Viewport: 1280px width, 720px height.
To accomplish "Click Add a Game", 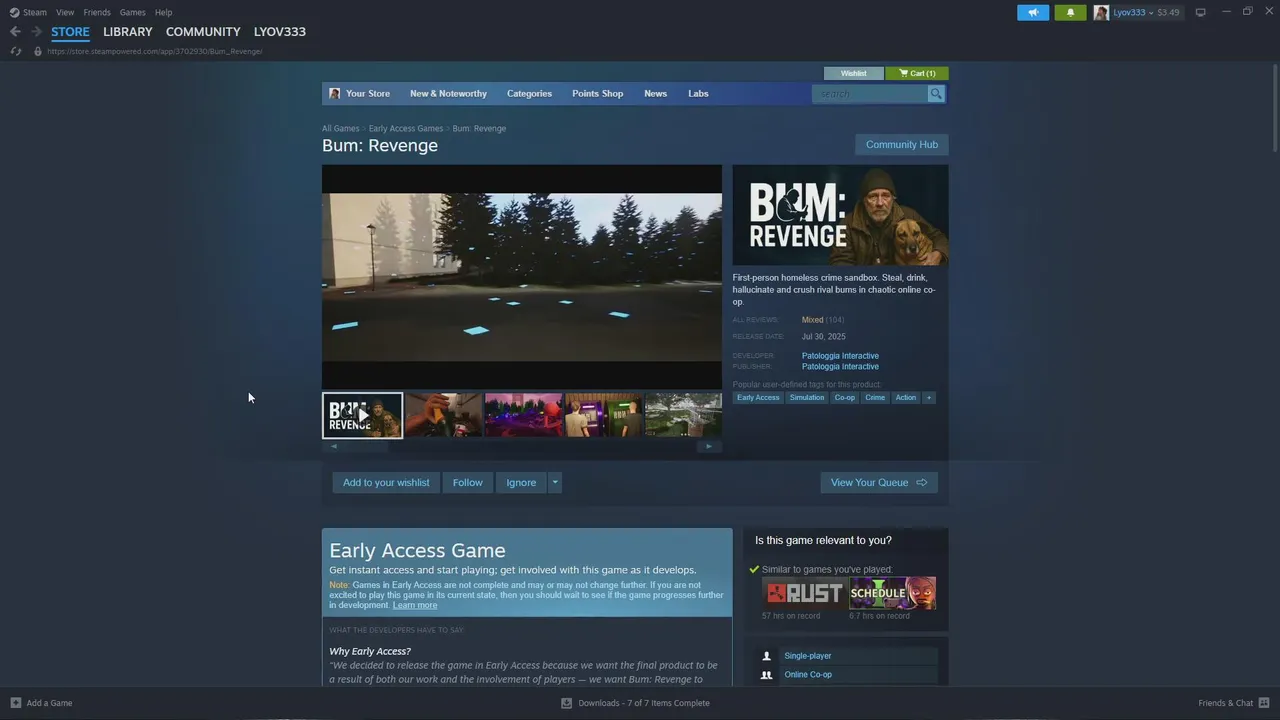I will [41, 703].
